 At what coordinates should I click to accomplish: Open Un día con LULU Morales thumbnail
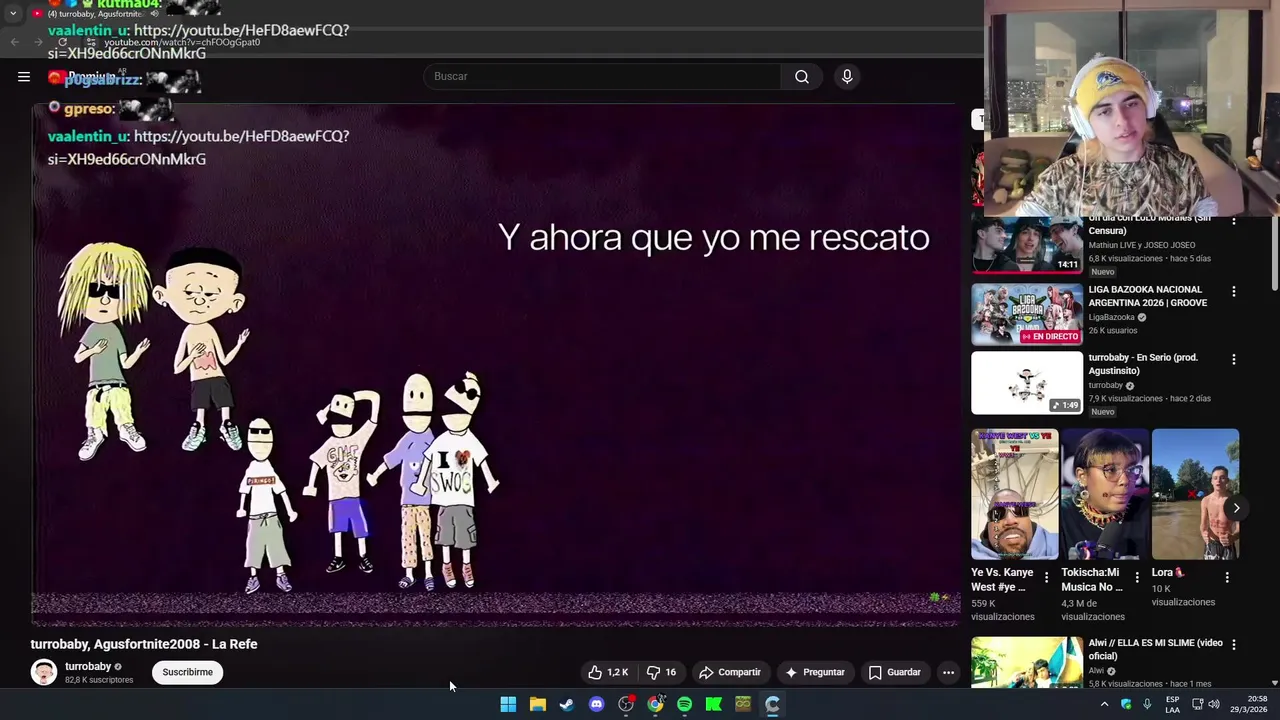coord(1026,243)
